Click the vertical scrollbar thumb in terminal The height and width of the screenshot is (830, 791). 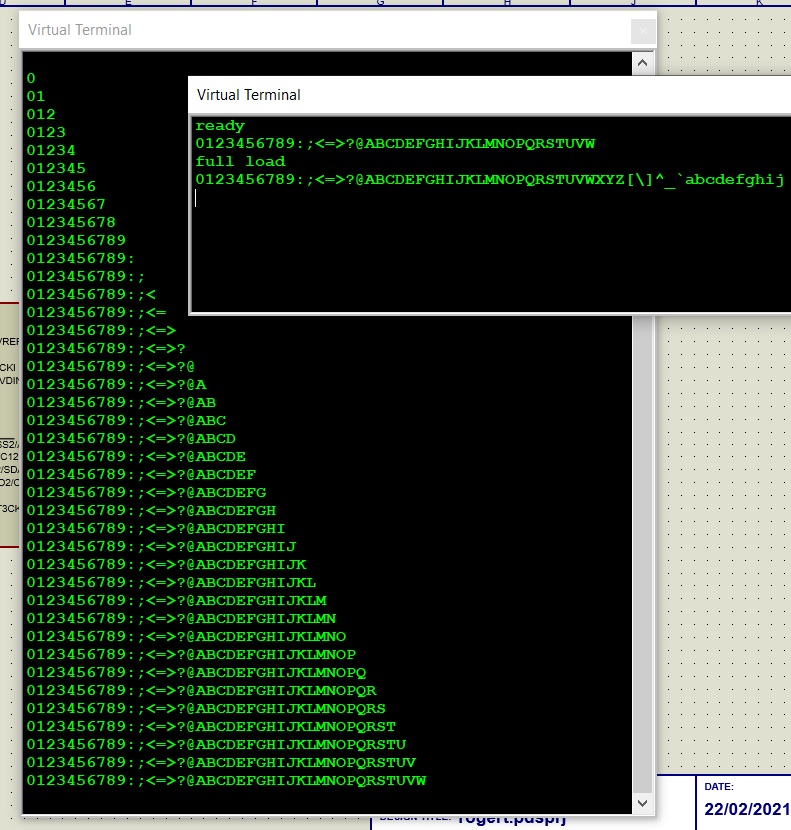(644, 550)
